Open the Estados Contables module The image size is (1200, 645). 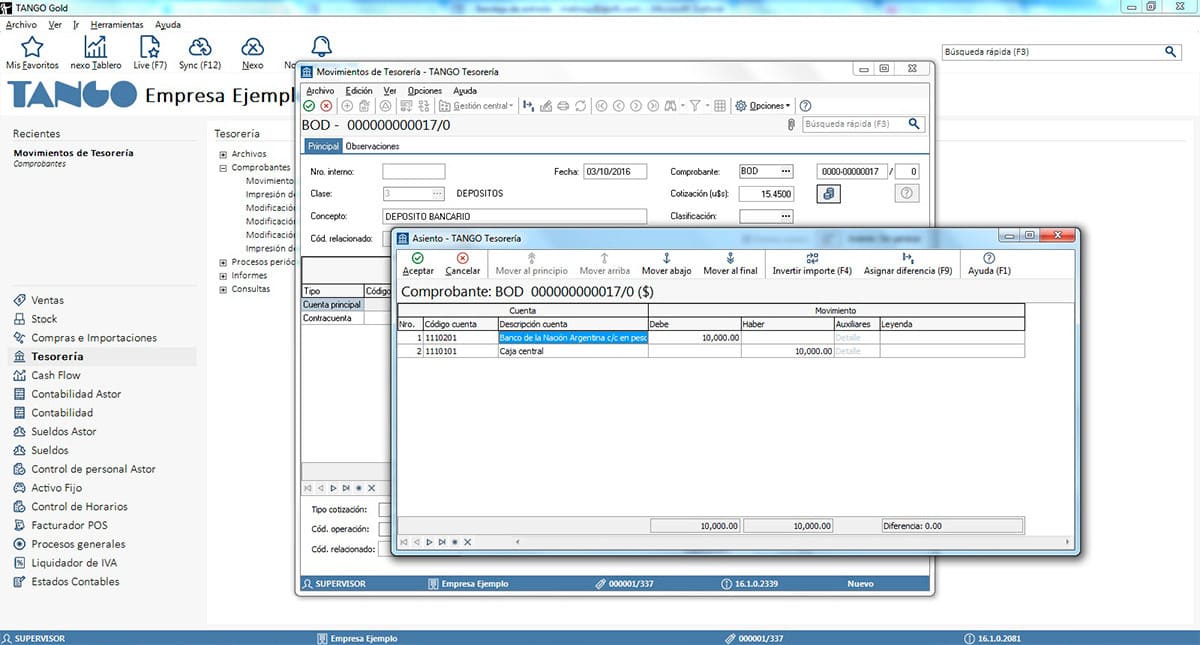(x=75, y=582)
